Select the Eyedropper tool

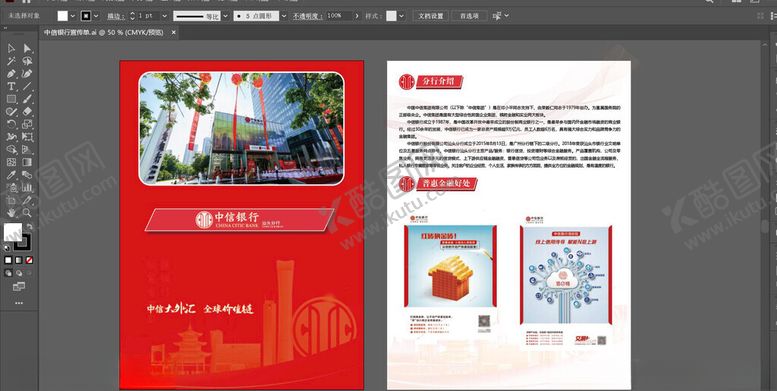(11, 175)
